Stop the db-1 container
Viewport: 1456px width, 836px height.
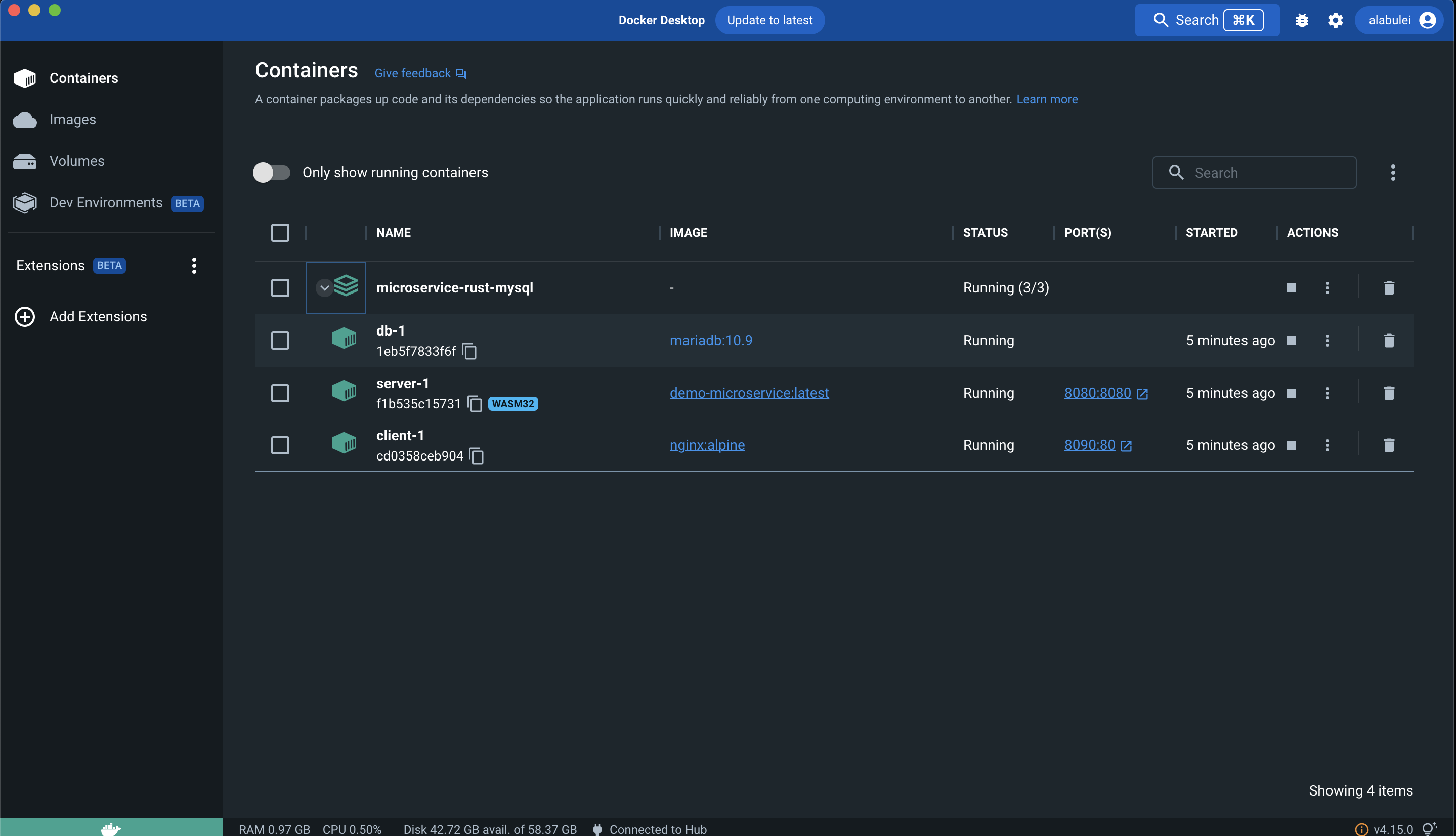(x=1291, y=341)
